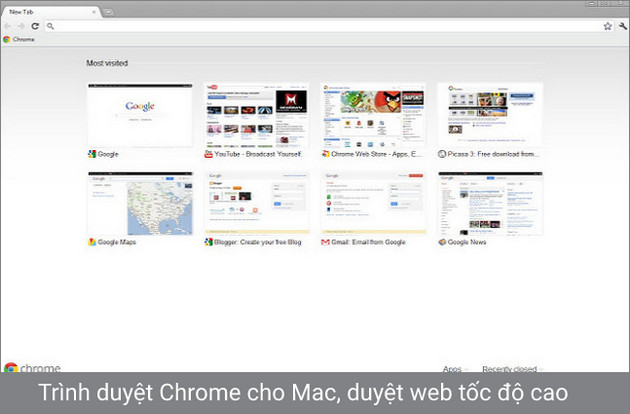
Task: Open the Gmail thumbnail
Action: pyautogui.click(x=373, y=203)
